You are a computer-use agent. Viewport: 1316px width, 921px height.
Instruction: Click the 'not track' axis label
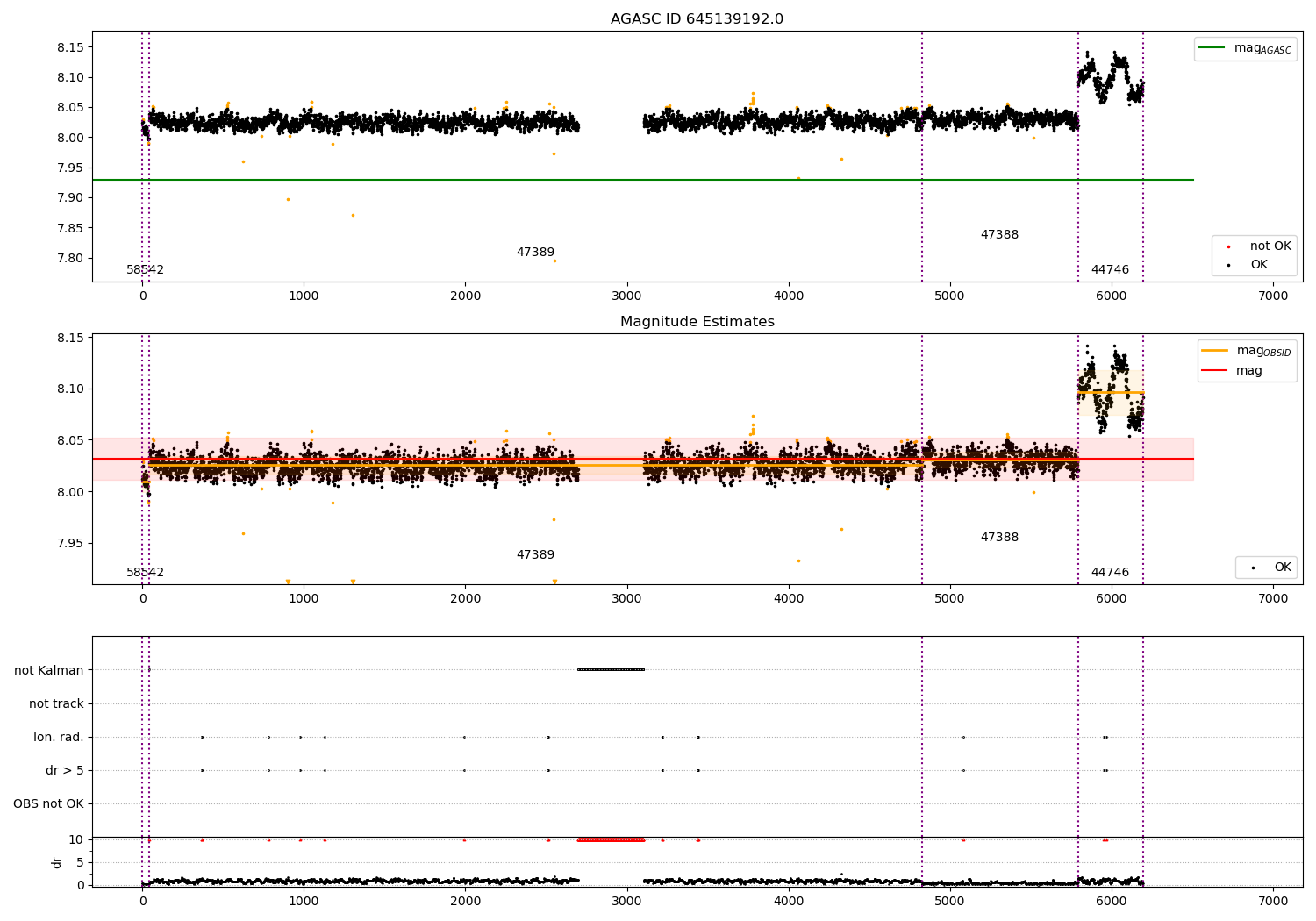click(56, 704)
